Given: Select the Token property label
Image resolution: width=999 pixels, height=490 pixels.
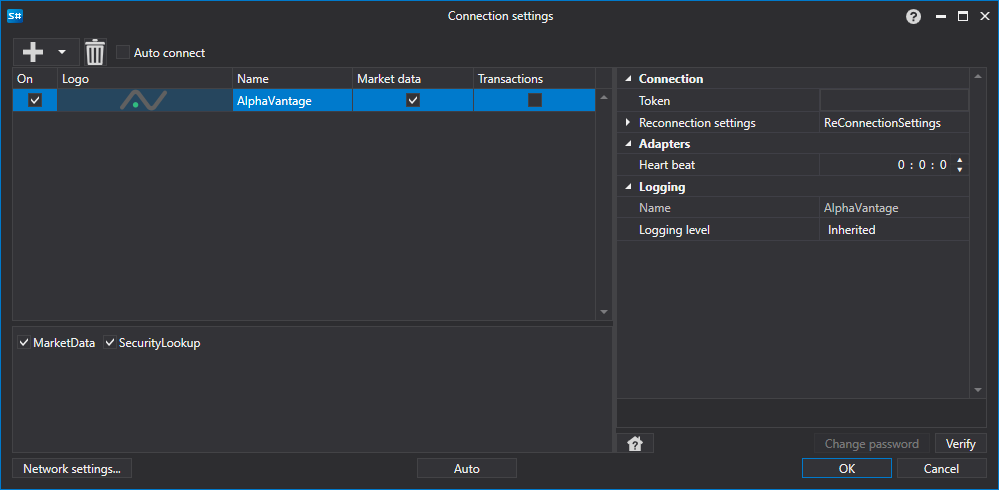Looking at the screenshot, I should pos(654,101).
